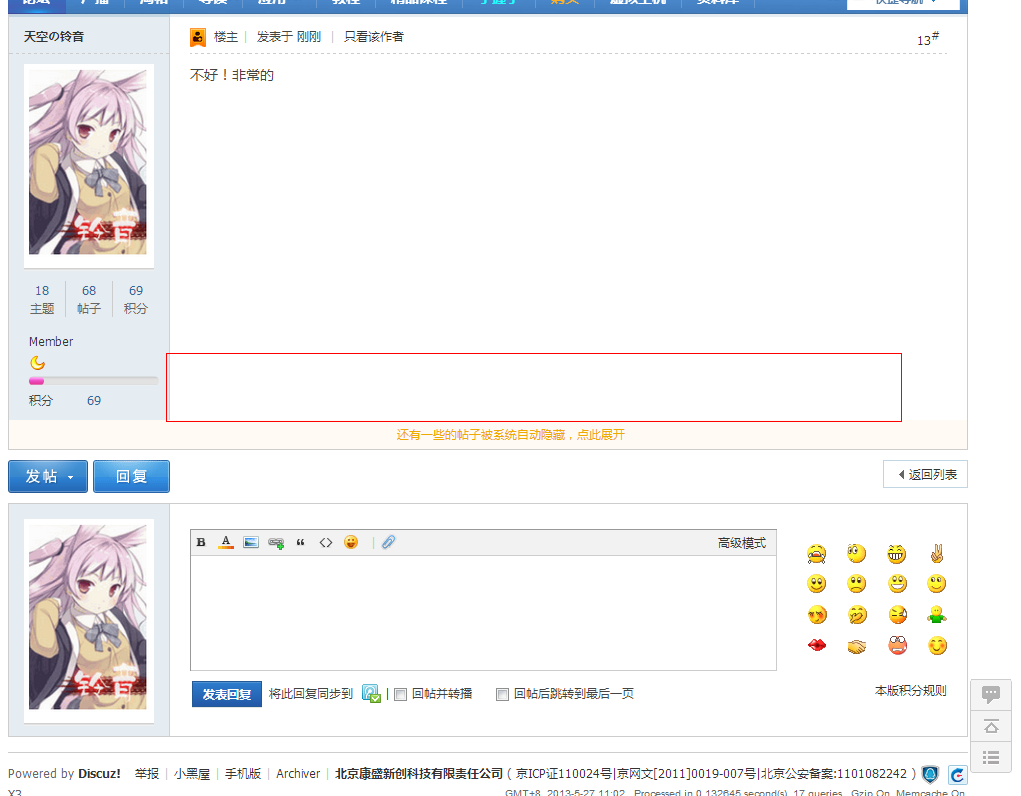This screenshot has height=796, width=1021.
Task: Open the Discuz! powered-by link
Action: (x=100, y=773)
